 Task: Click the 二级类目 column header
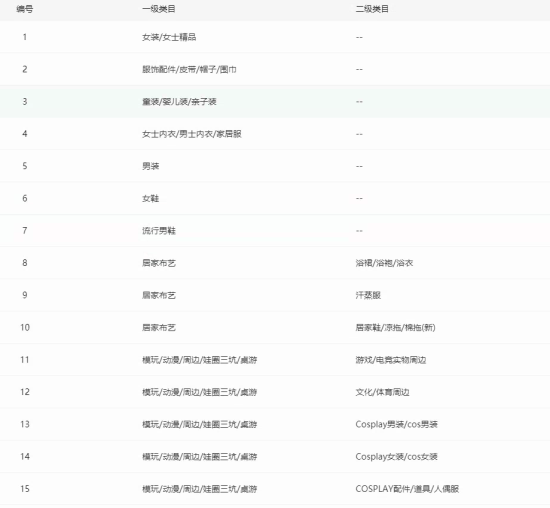point(372,9)
